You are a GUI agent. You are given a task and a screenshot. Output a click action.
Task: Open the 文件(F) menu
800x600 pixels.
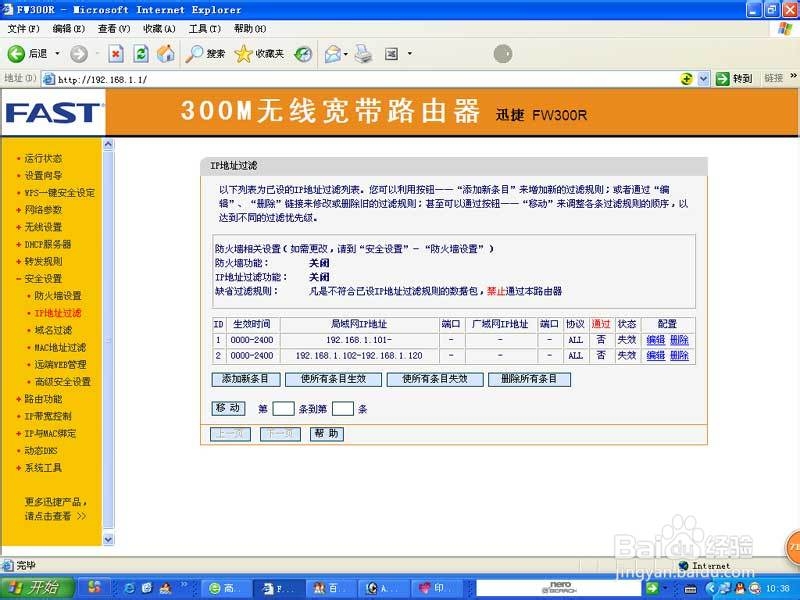[23, 29]
